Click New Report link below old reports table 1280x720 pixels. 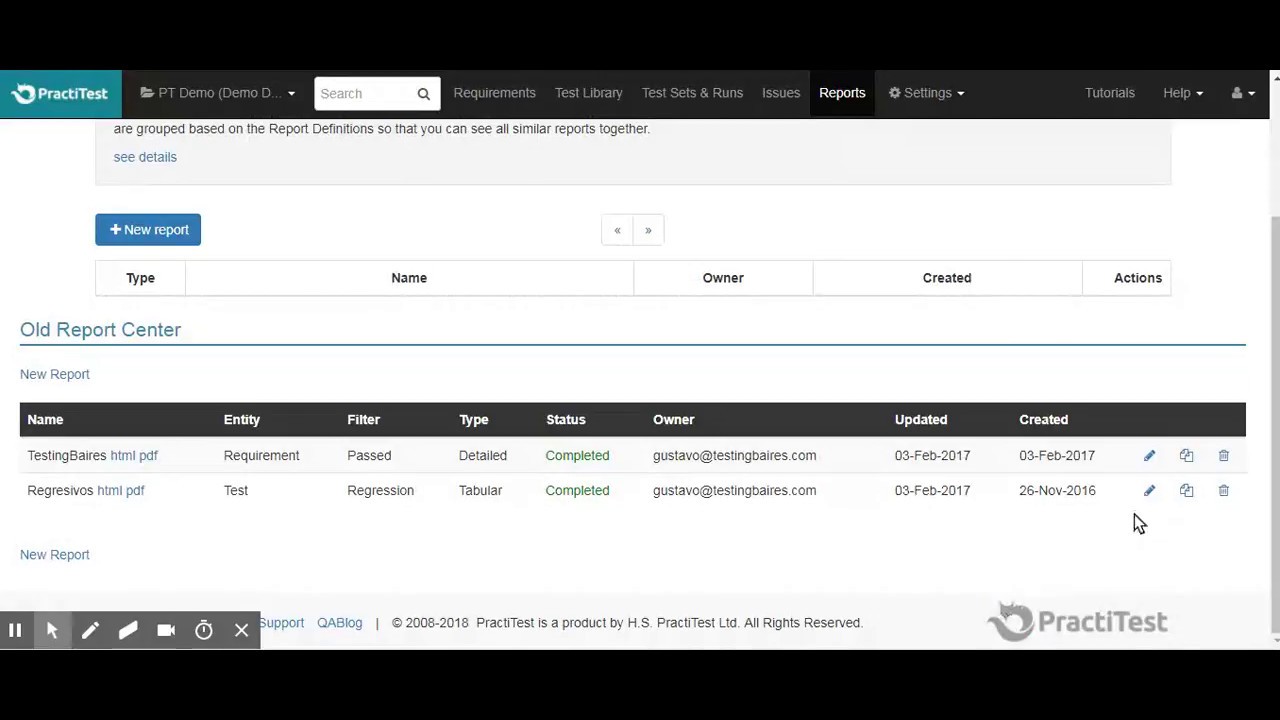[55, 555]
